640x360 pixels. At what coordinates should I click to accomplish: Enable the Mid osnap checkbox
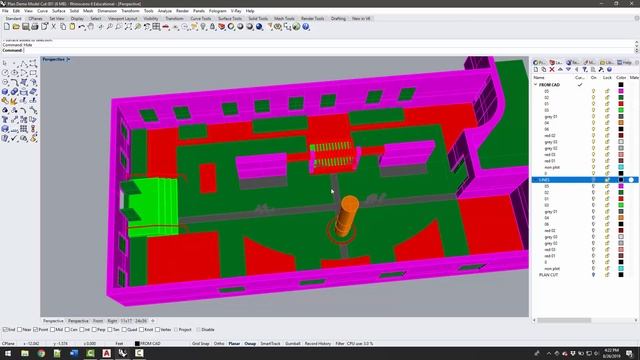tap(52, 329)
